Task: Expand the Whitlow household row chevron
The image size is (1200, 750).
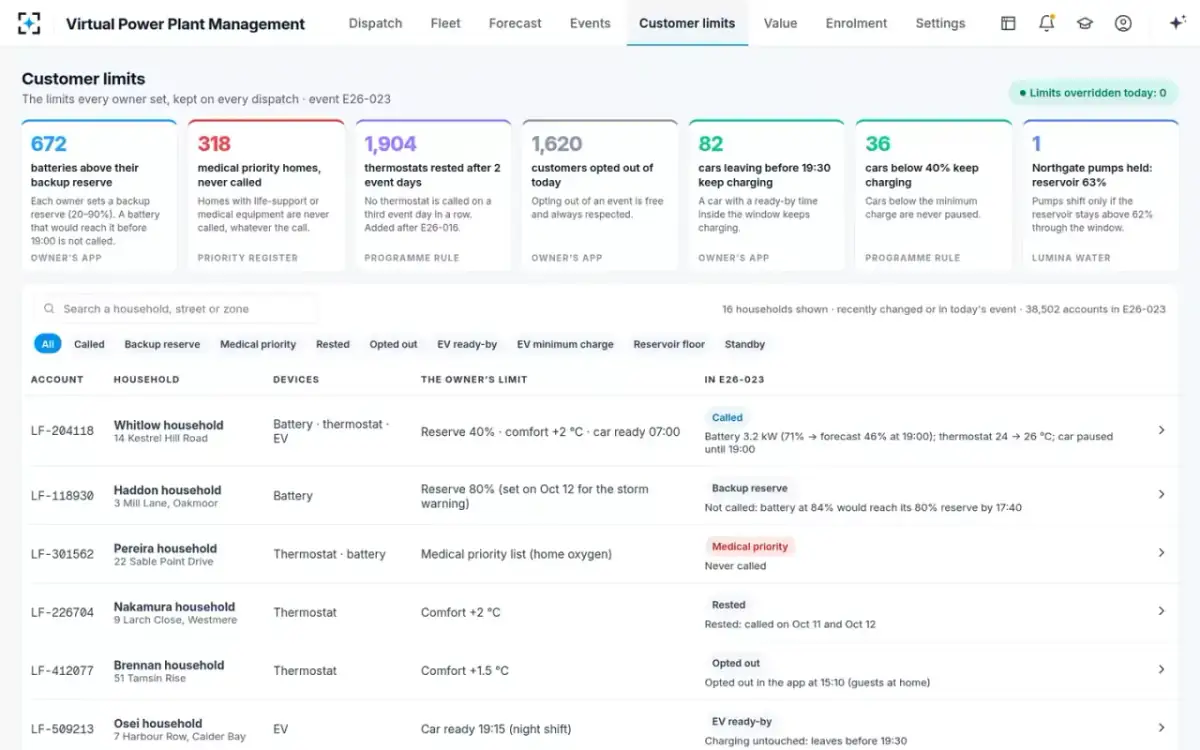Action: click(1161, 430)
